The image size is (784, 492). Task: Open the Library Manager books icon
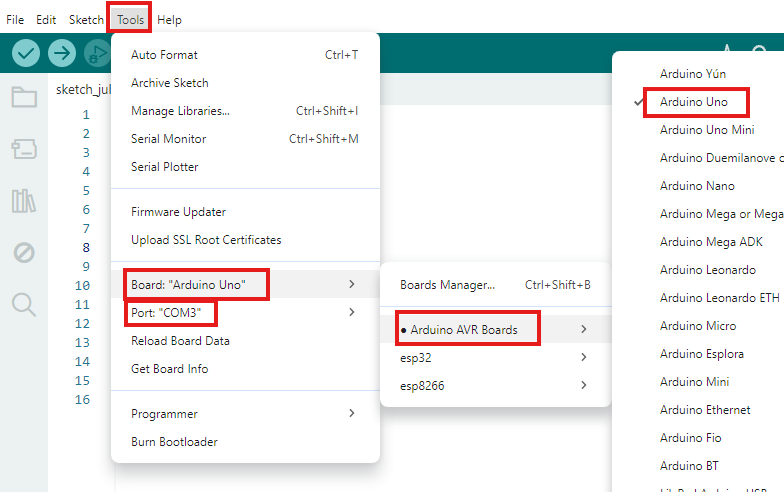[x=24, y=201]
